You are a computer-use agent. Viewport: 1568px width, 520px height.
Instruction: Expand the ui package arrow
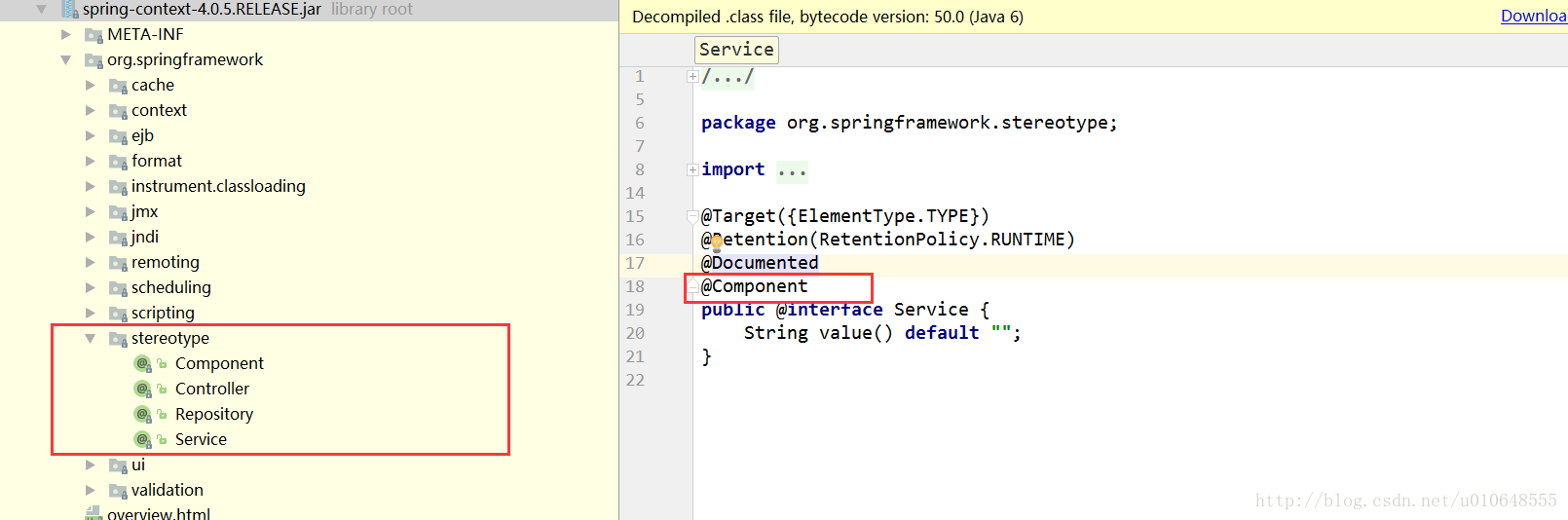(91, 464)
